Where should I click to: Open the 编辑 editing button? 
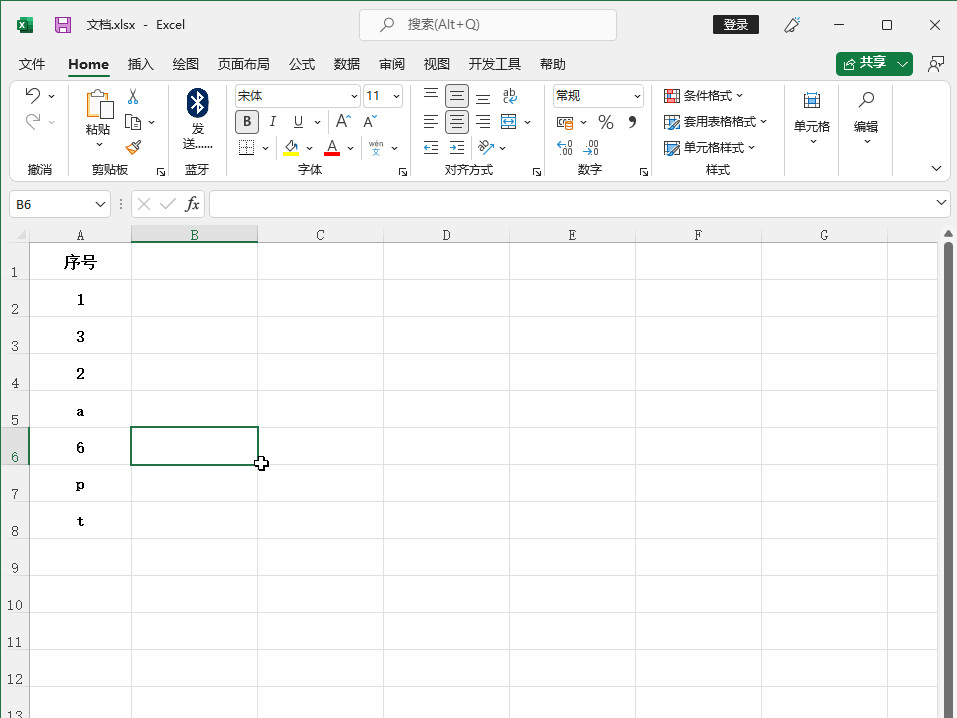pos(865,117)
